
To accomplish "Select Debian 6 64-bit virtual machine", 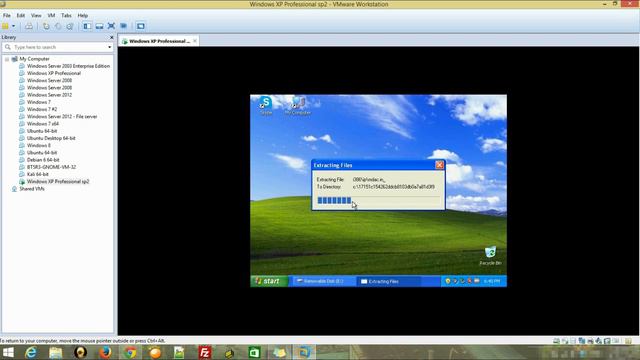I will tap(43, 160).
